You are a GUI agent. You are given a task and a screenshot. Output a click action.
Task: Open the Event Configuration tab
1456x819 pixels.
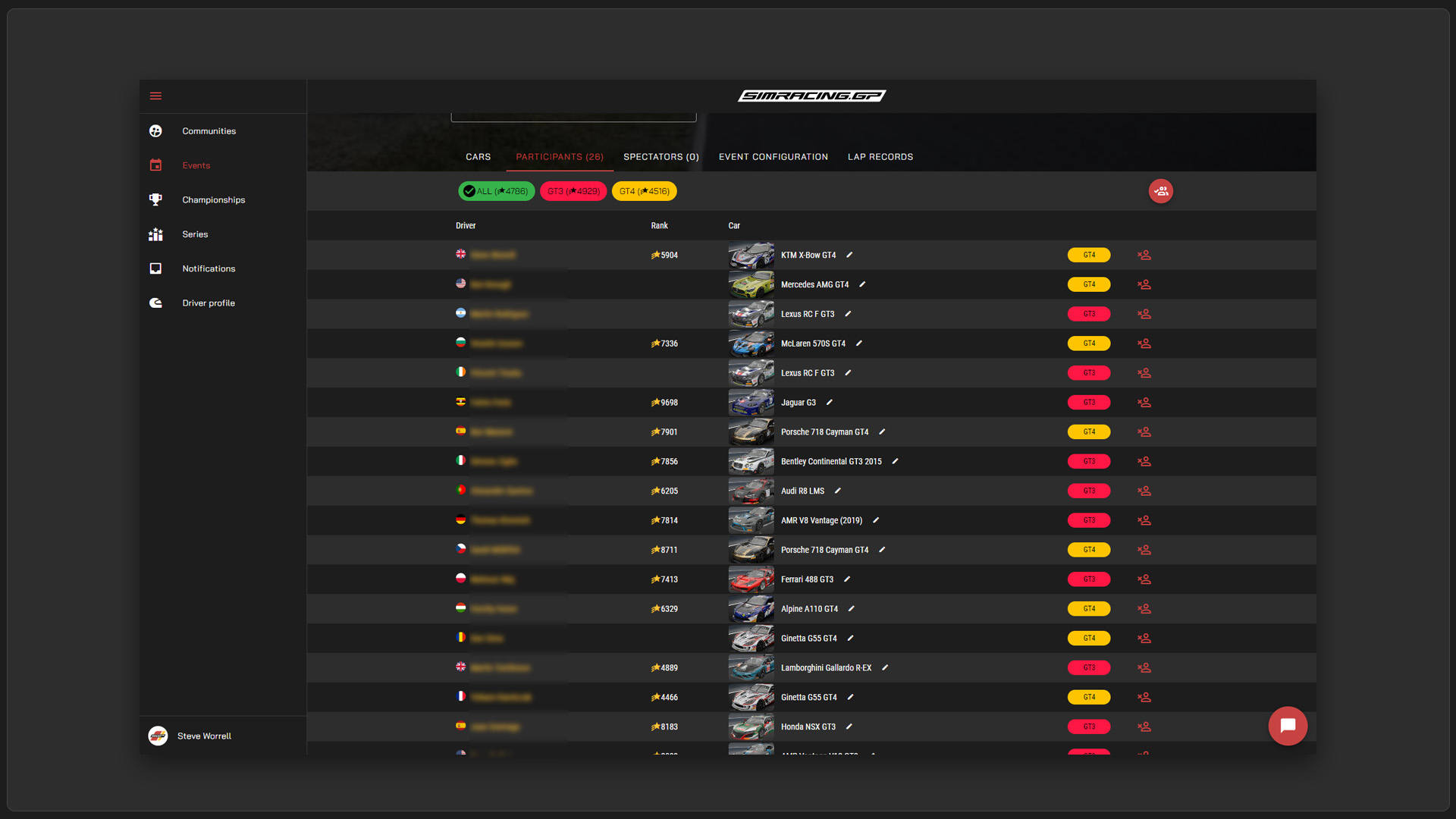[773, 157]
